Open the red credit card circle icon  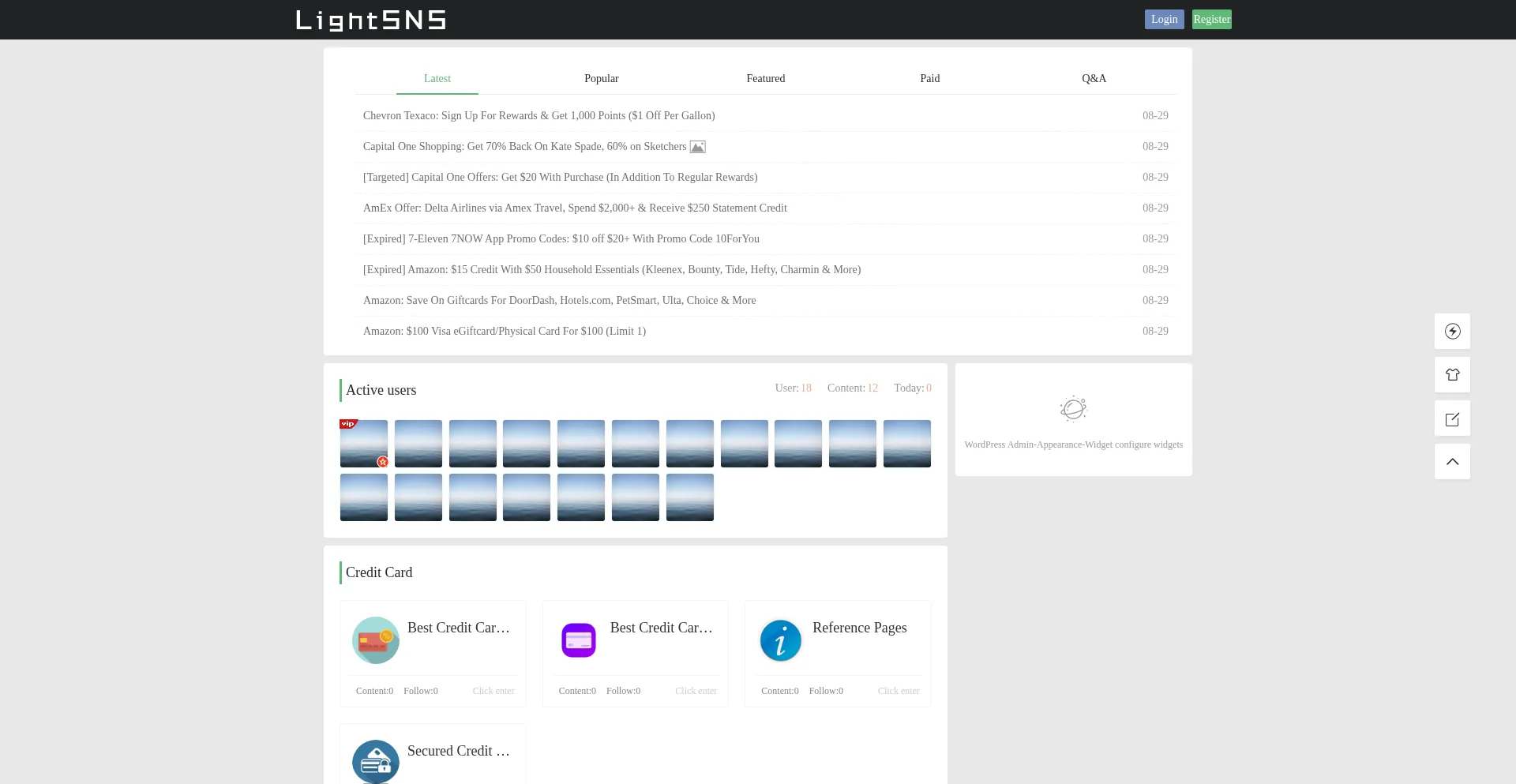point(376,640)
